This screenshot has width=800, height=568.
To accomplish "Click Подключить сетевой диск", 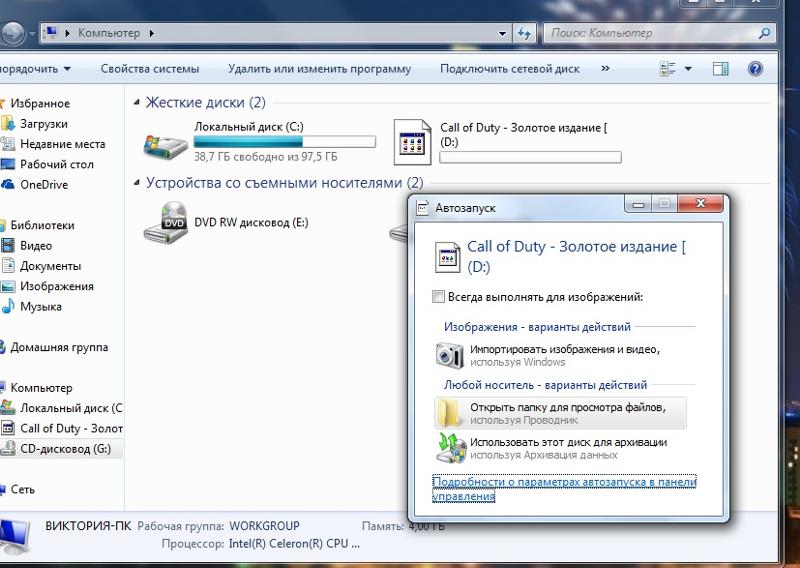I will pyautogui.click(x=510, y=69).
